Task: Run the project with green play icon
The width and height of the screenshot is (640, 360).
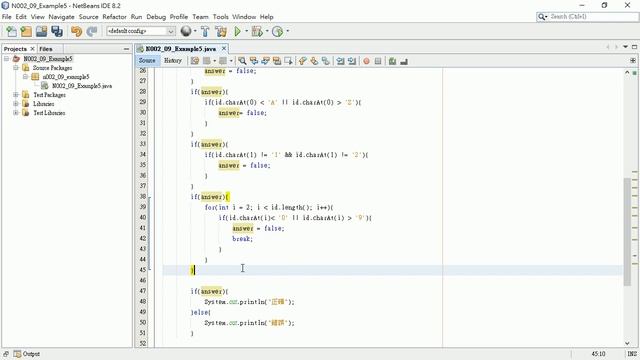Action: click(x=238, y=31)
